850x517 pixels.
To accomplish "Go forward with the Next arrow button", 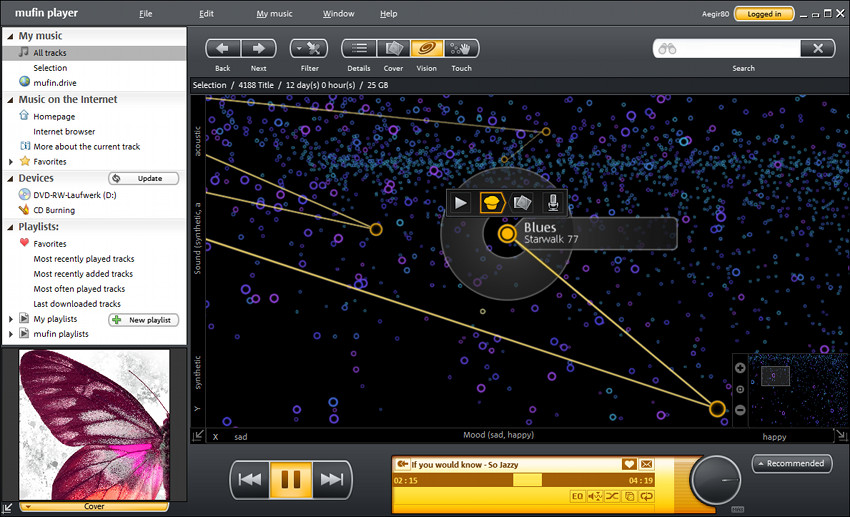I will [259, 49].
